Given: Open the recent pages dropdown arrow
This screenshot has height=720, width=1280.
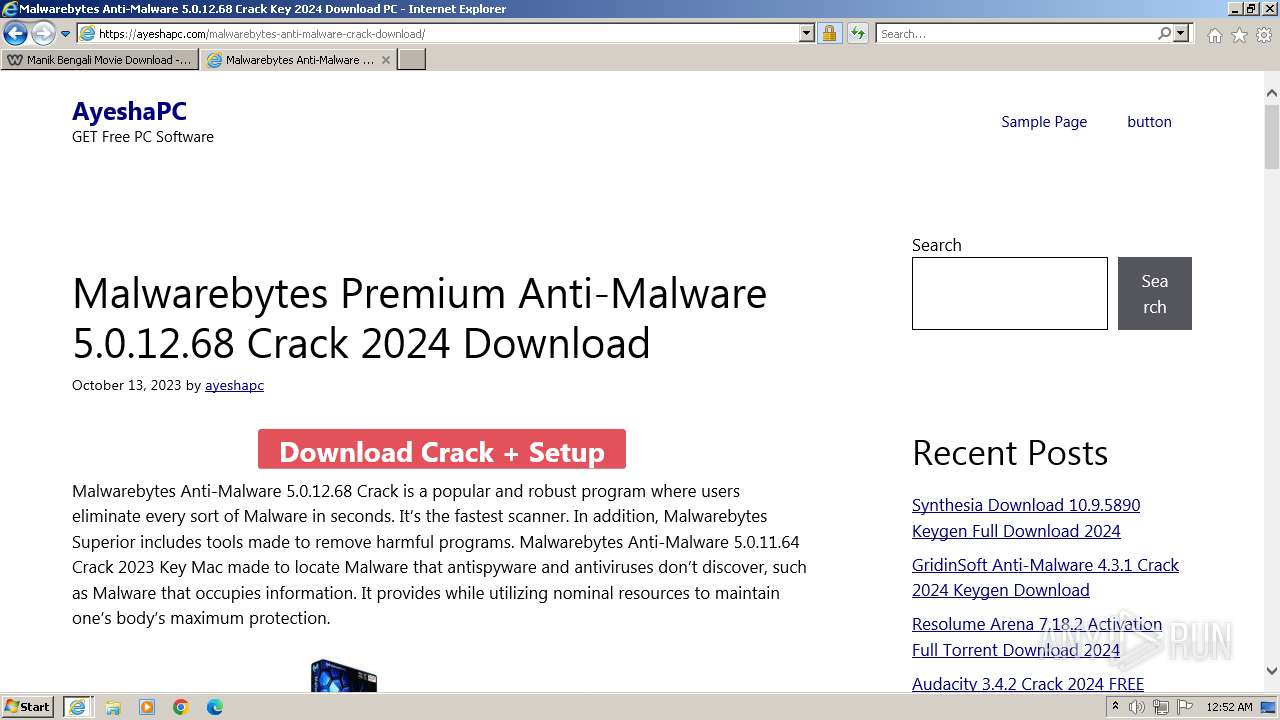Looking at the screenshot, I should click(x=65, y=34).
